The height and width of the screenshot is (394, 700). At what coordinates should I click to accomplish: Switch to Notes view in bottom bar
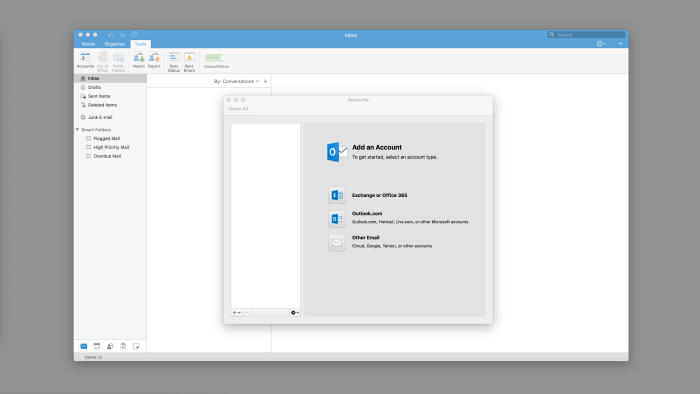(x=136, y=346)
